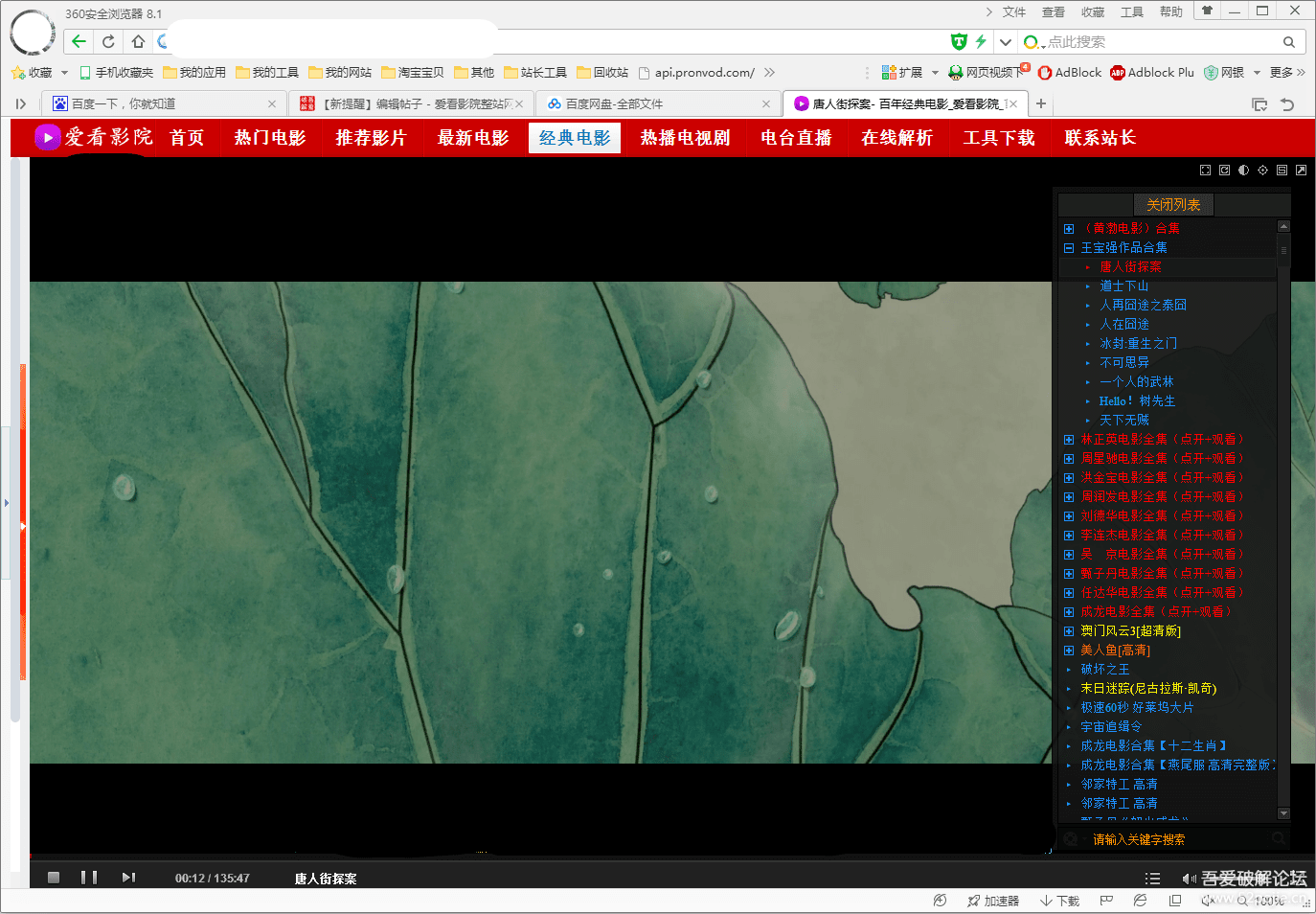Open 工具下载 navigation item

999,137
